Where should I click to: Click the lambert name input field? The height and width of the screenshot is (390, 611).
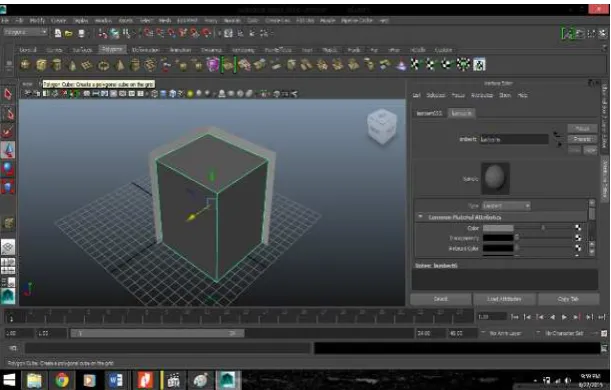[514, 139]
